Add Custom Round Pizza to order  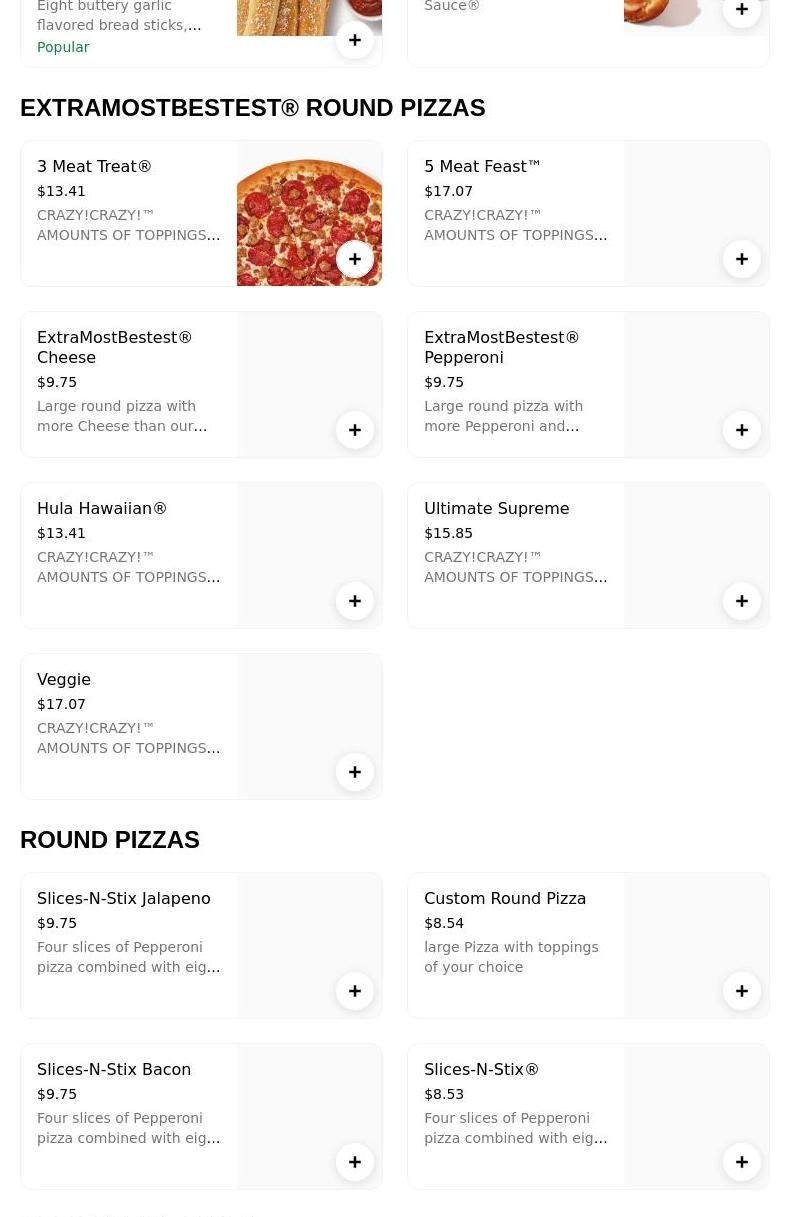742,991
